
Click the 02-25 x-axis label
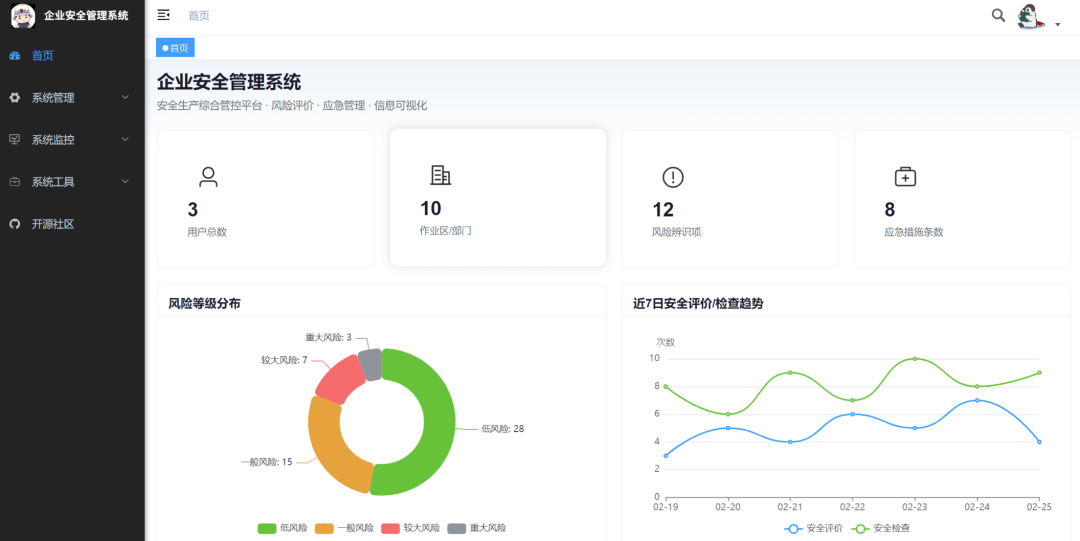pos(1039,507)
